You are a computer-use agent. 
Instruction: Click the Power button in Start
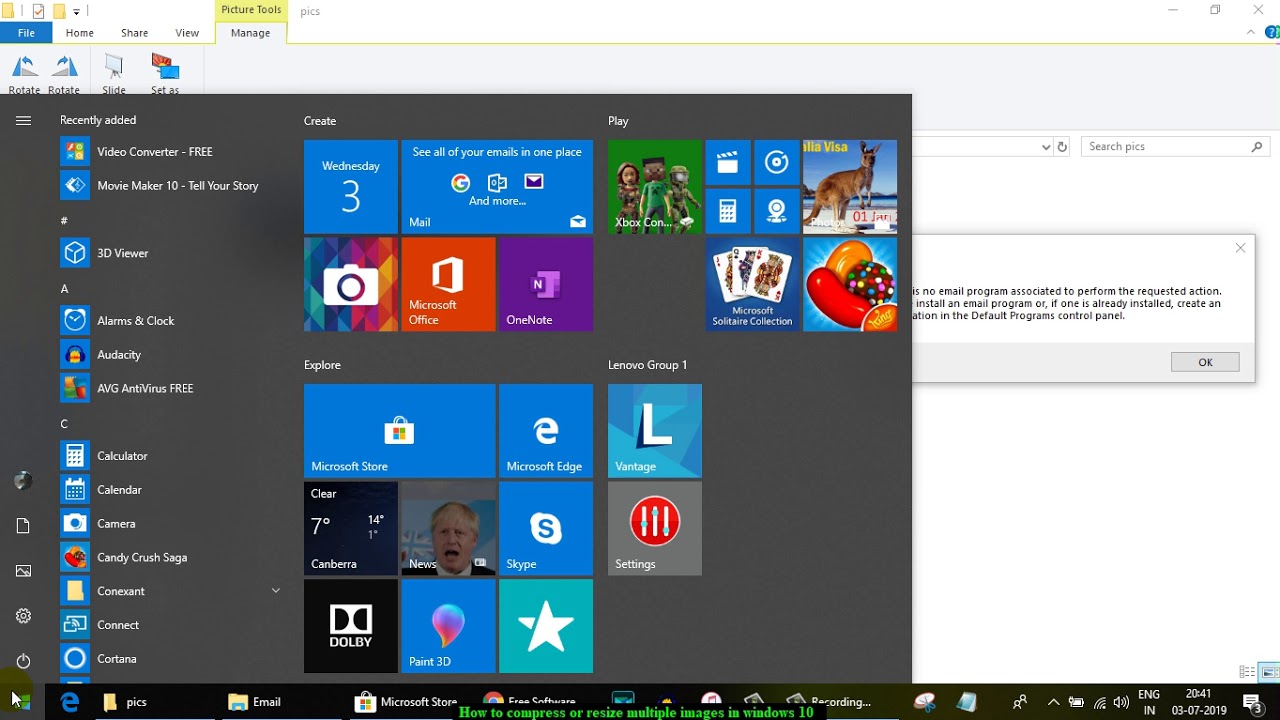[23, 661]
